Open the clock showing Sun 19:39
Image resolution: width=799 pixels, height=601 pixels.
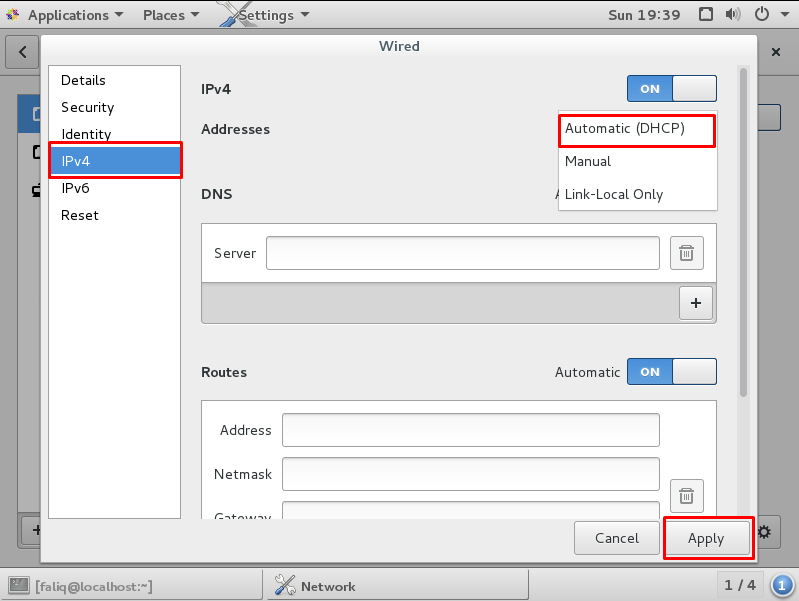point(644,15)
